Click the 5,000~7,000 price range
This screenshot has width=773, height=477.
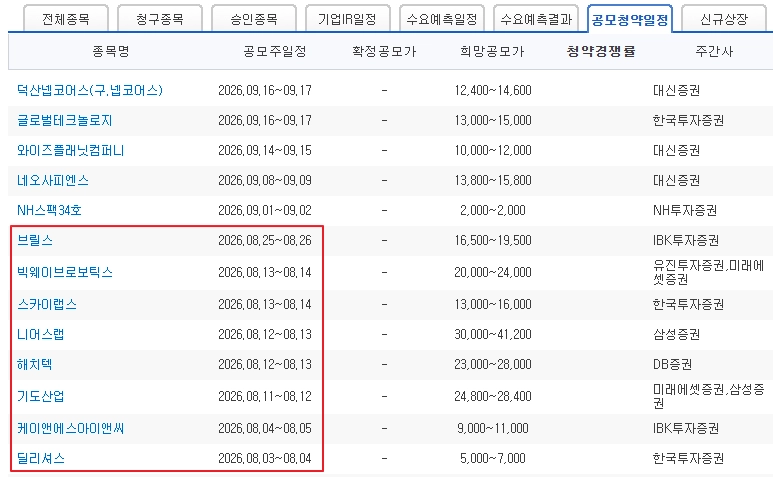coord(493,459)
